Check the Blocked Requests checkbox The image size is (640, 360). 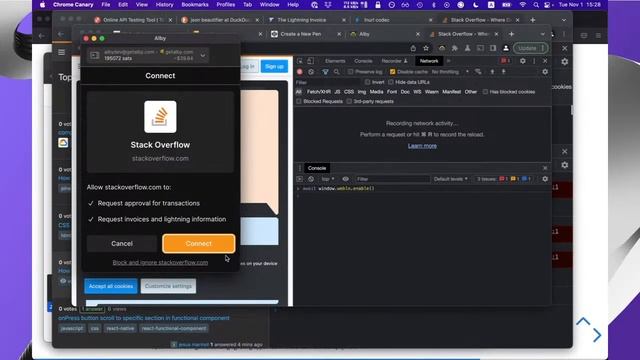click(x=299, y=101)
